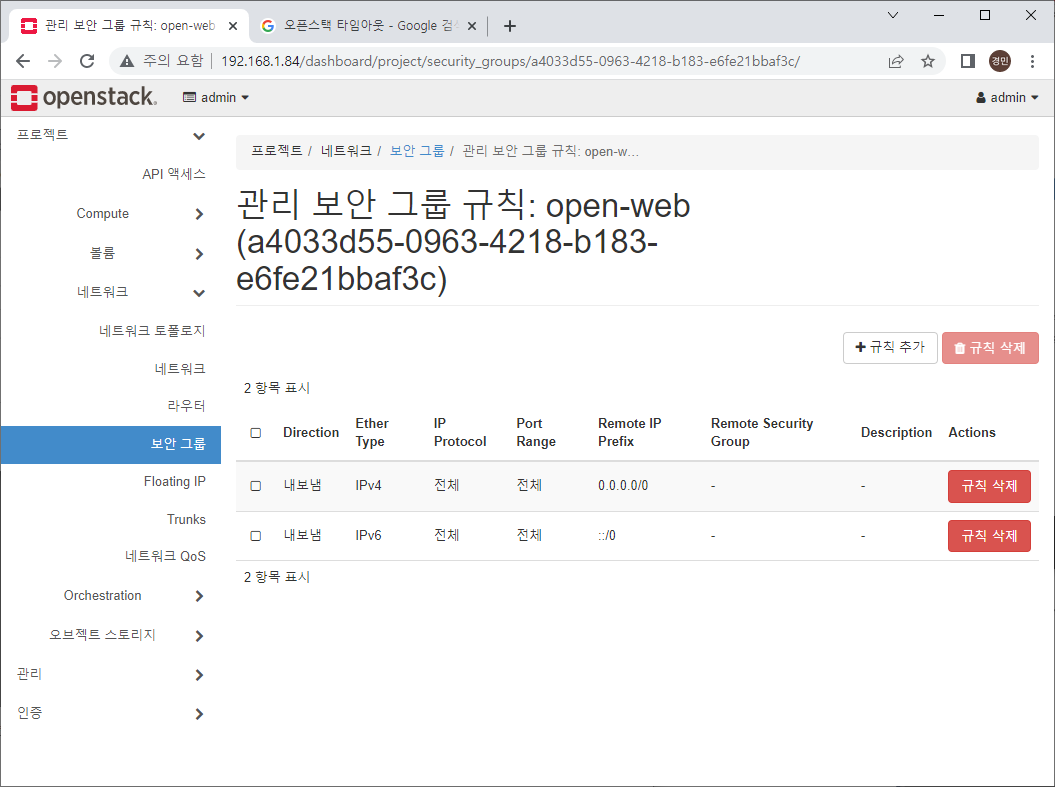Open the admin project dropdown
Viewport: 1055px width, 787px height.
point(216,98)
